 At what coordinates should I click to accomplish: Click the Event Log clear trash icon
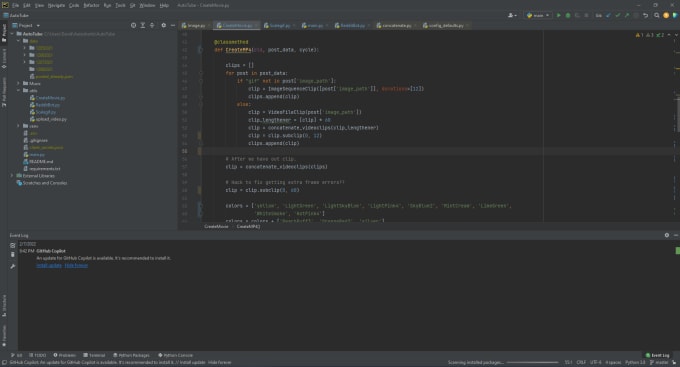(13, 255)
